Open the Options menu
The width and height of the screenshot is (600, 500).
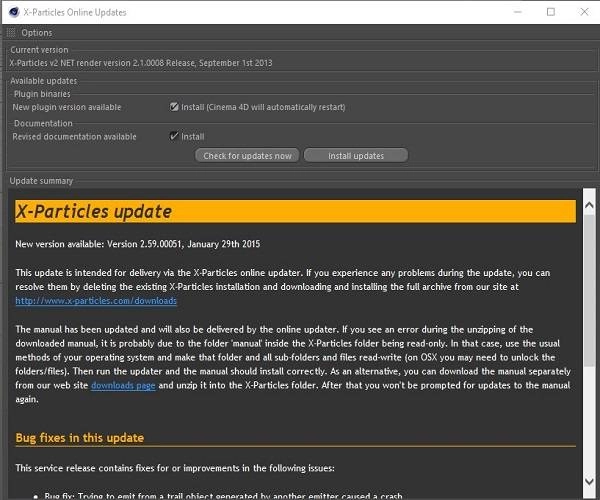pyautogui.click(x=37, y=33)
